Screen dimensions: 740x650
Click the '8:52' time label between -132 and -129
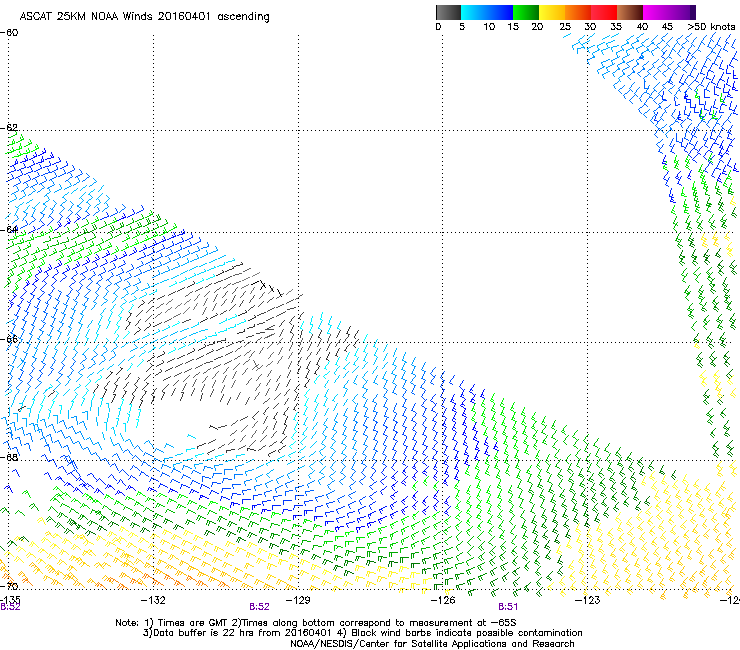pyautogui.click(x=259, y=607)
